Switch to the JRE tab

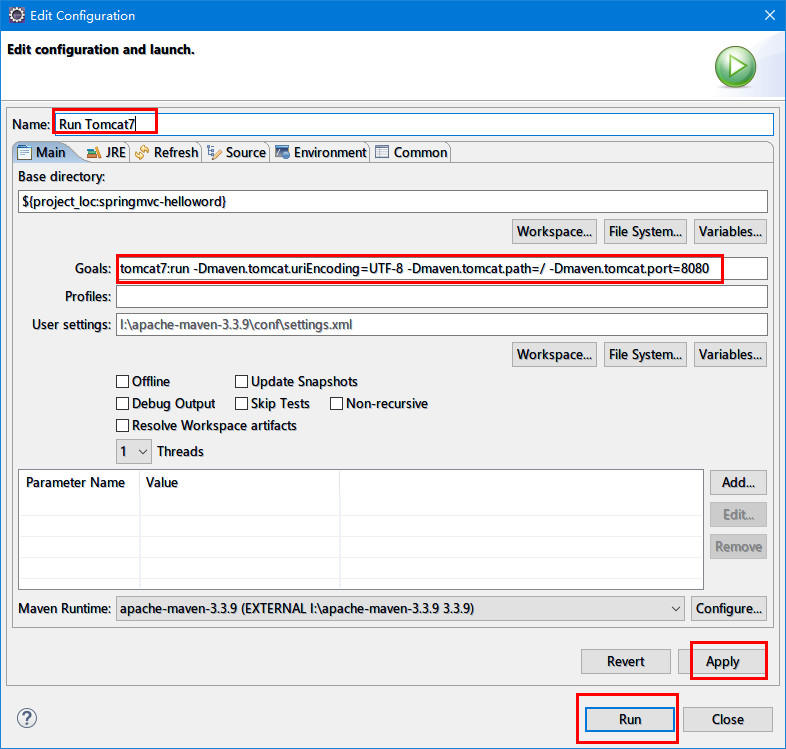pos(106,152)
